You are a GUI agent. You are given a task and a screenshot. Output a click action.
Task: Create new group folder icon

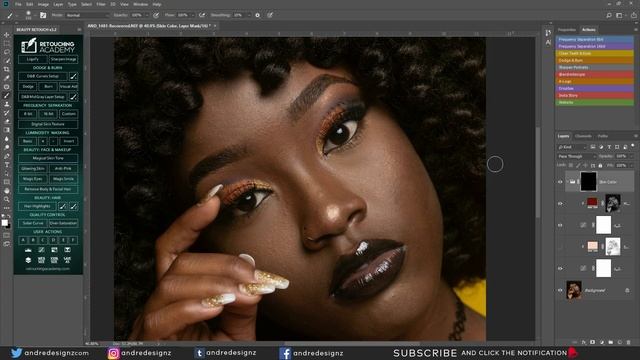pyautogui.click(x=610, y=342)
